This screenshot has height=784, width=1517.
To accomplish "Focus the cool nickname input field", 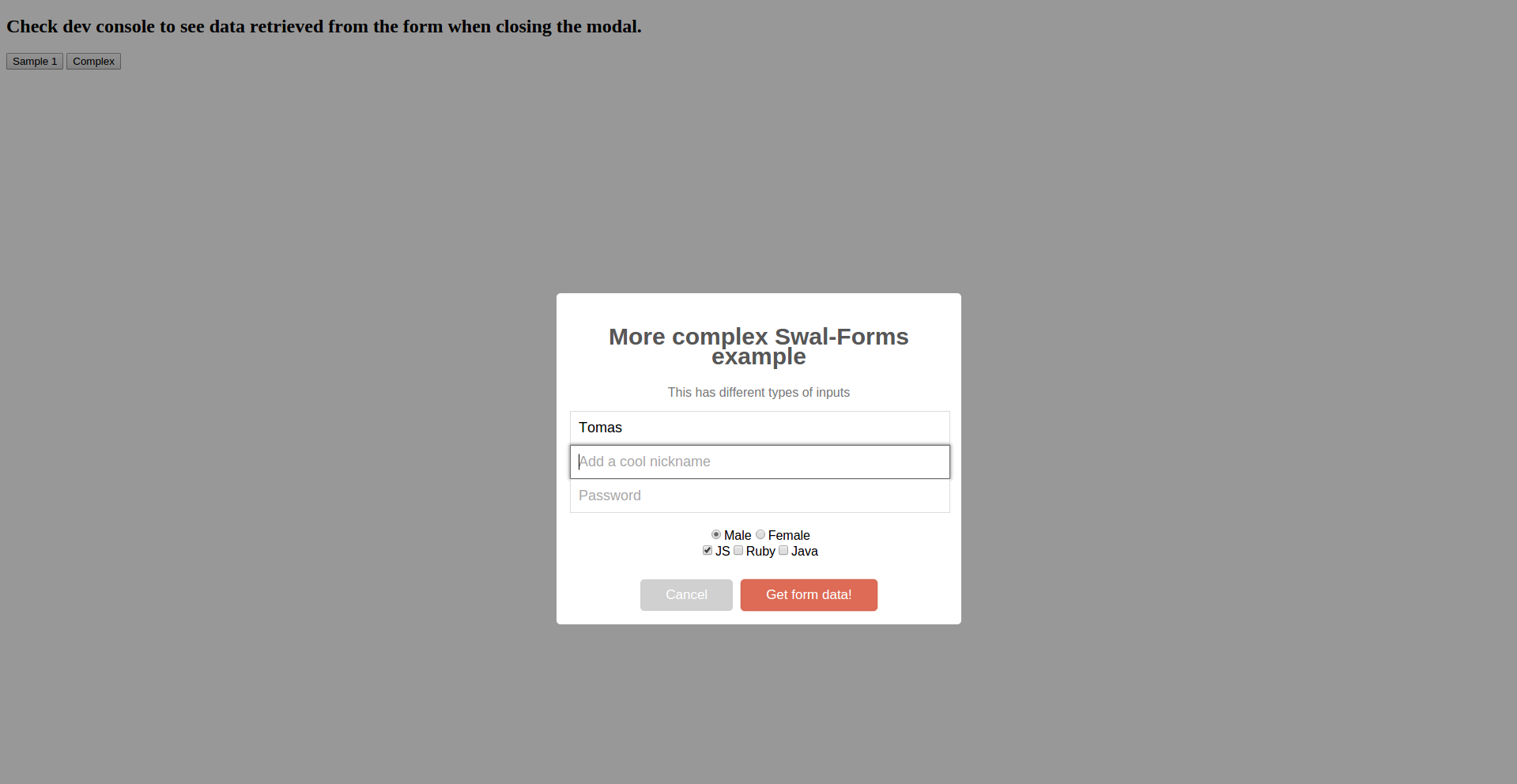I will tap(760, 462).
